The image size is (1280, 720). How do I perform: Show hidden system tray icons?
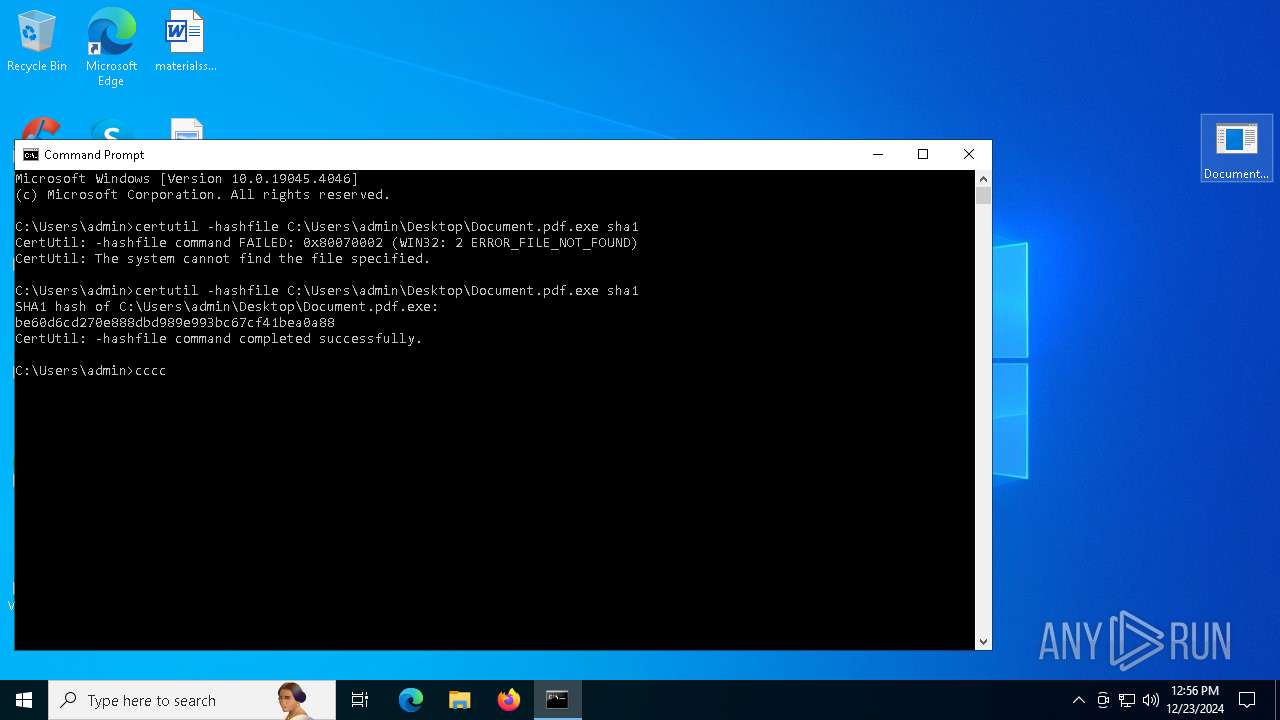(1078, 700)
